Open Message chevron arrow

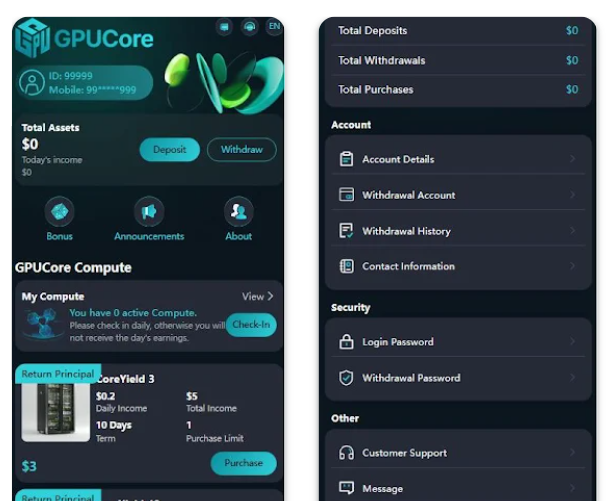click(573, 488)
